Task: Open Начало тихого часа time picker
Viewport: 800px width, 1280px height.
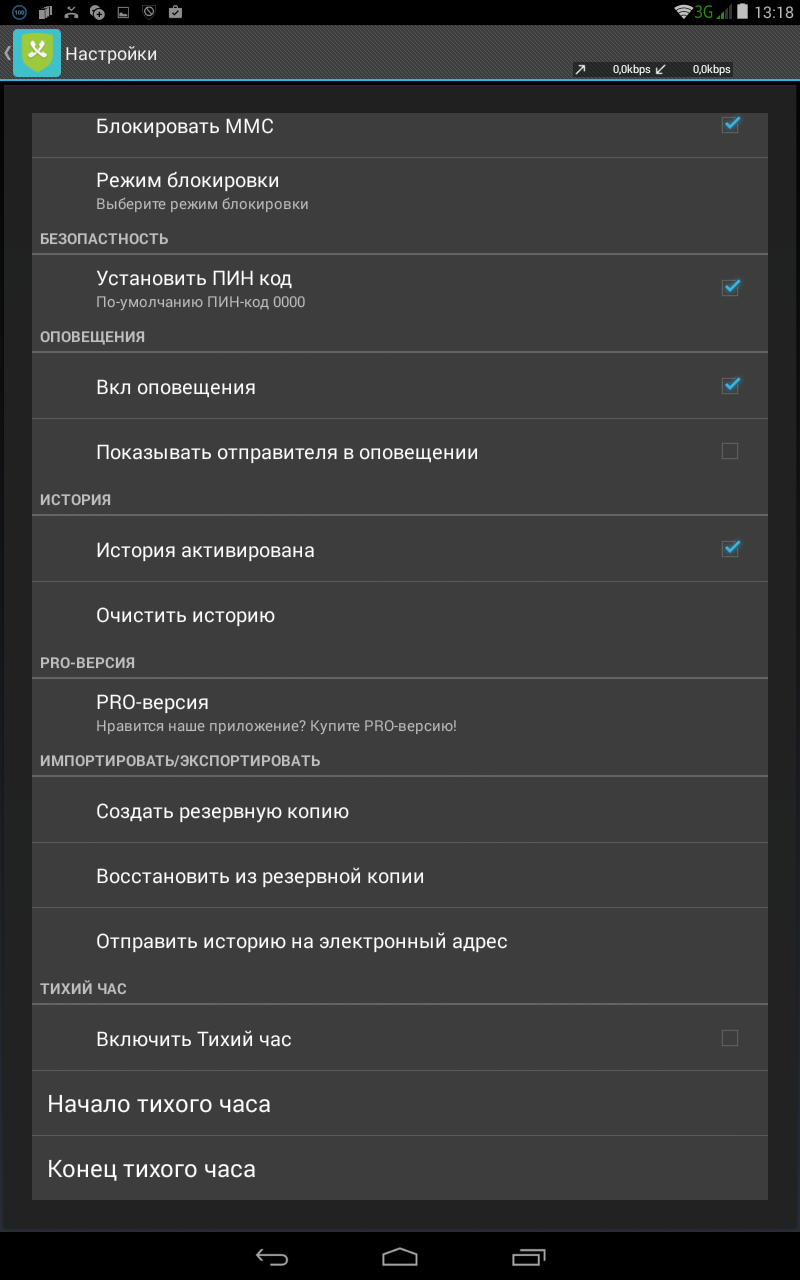Action: point(400,1104)
